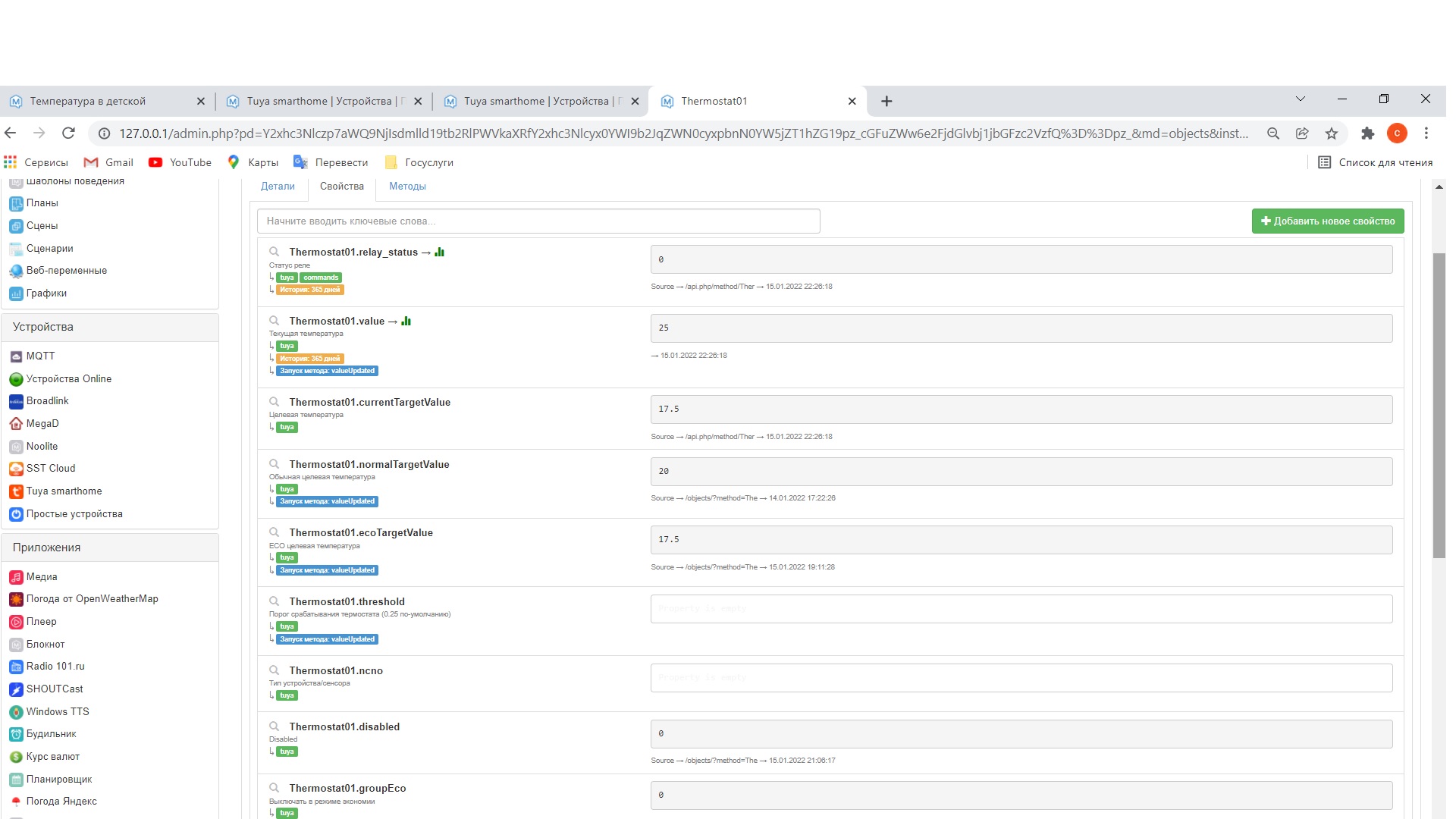This screenshot has width=1456, height=819.
Task: Switch to the Методы tab
Action: (x=407, y=187)
